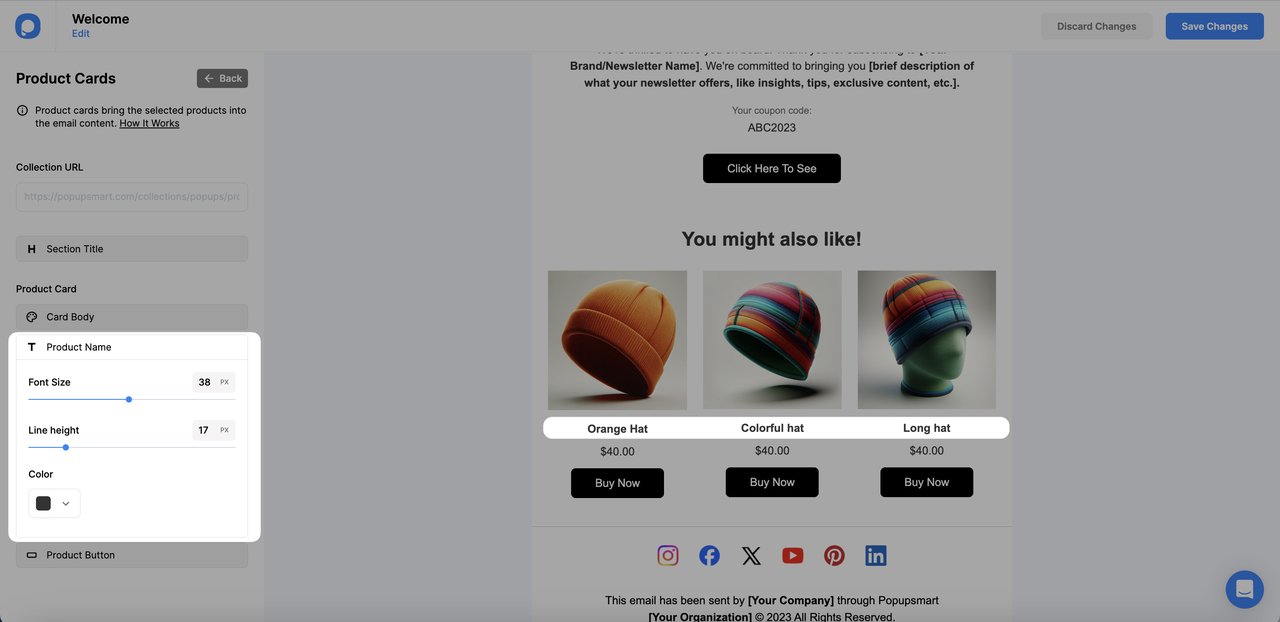Click Buy Now under Orange Hat

[x=617, y=483]
